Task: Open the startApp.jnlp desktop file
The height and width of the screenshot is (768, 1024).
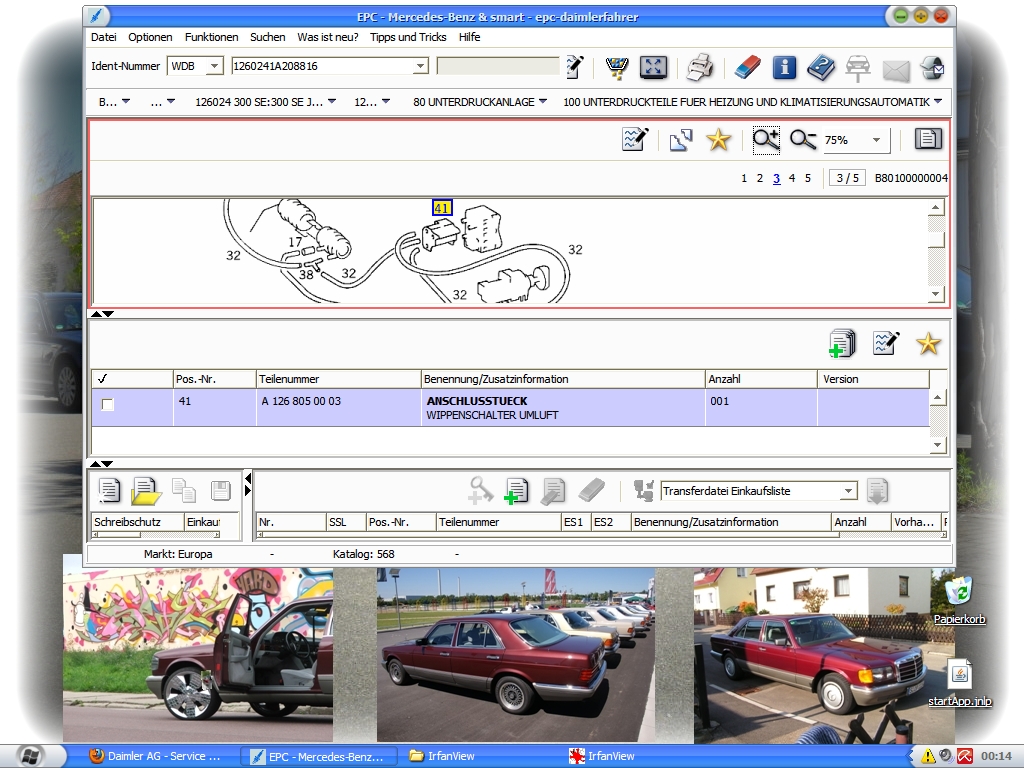Action: click(x=959, y=683)
